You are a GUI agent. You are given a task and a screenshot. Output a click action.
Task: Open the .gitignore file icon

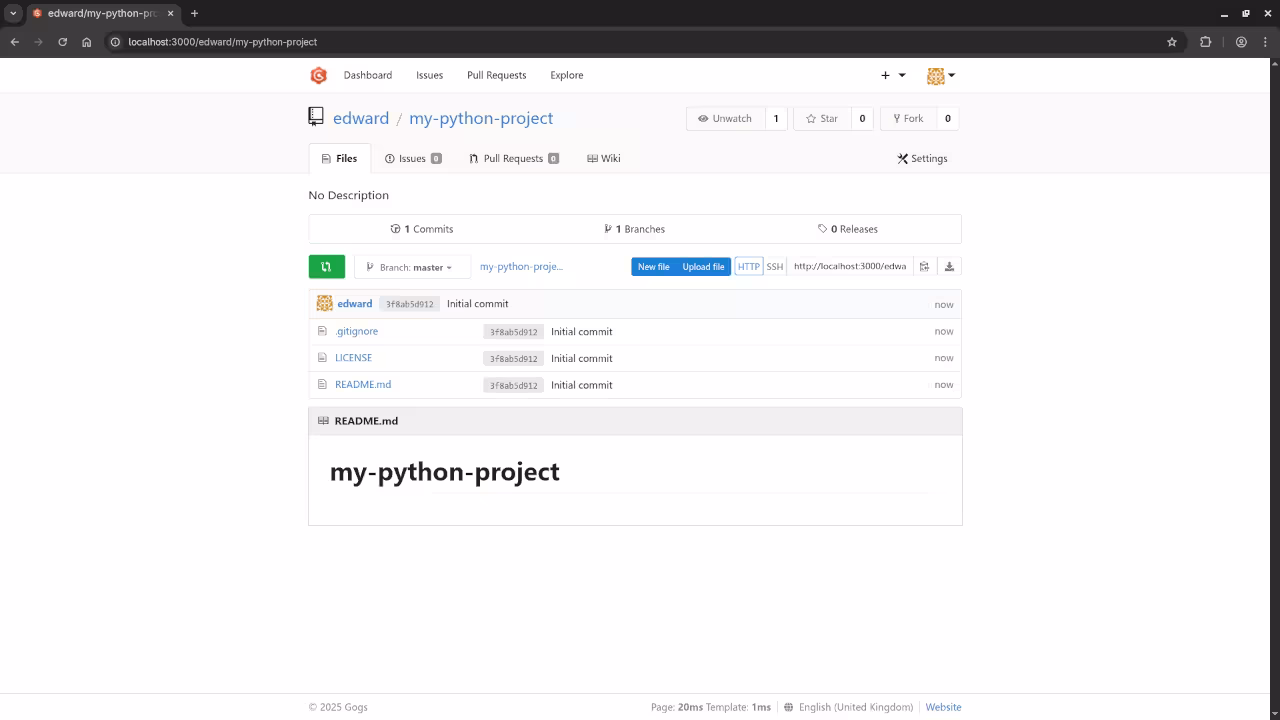pyautogui.click(x=322, y=330)
